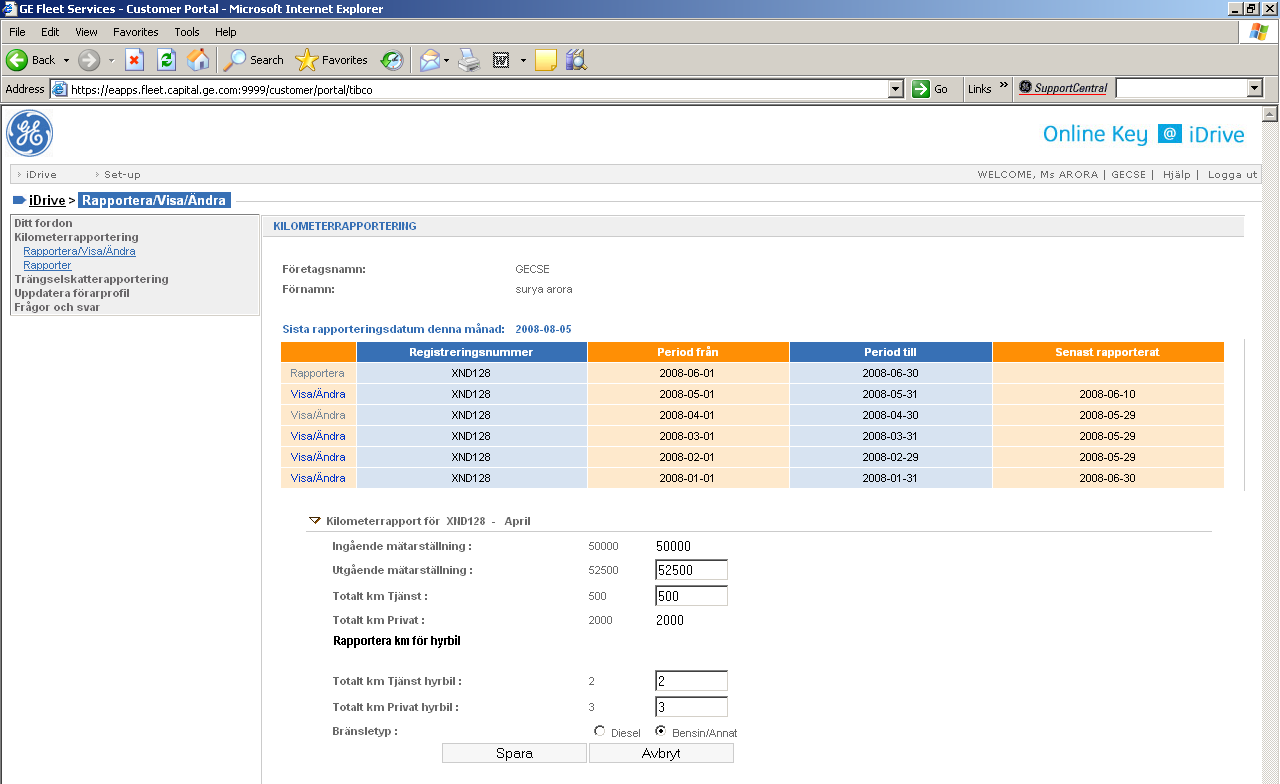Viewport: 1280px width, 784px height.
Task: Click Logga ut link
Action: click(x=1232, y=174)
